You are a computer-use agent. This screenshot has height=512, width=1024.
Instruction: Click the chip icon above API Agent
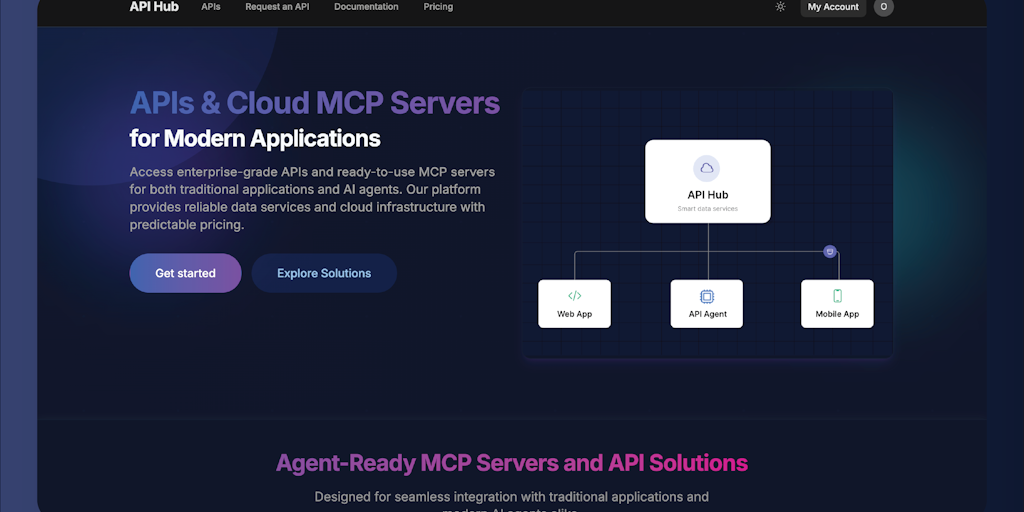point(707,296)
